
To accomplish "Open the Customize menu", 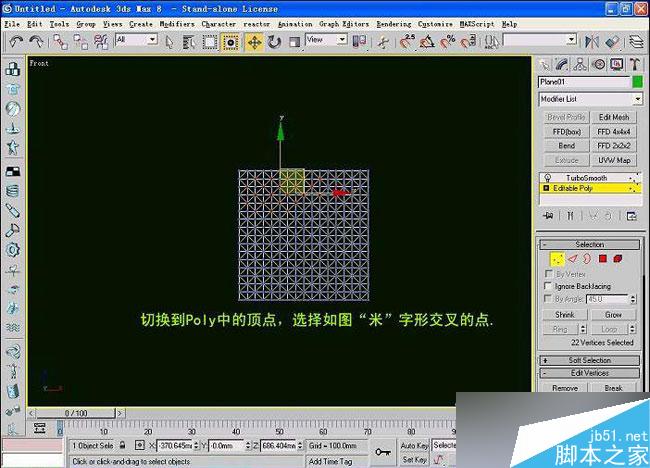I will point(435,24).
